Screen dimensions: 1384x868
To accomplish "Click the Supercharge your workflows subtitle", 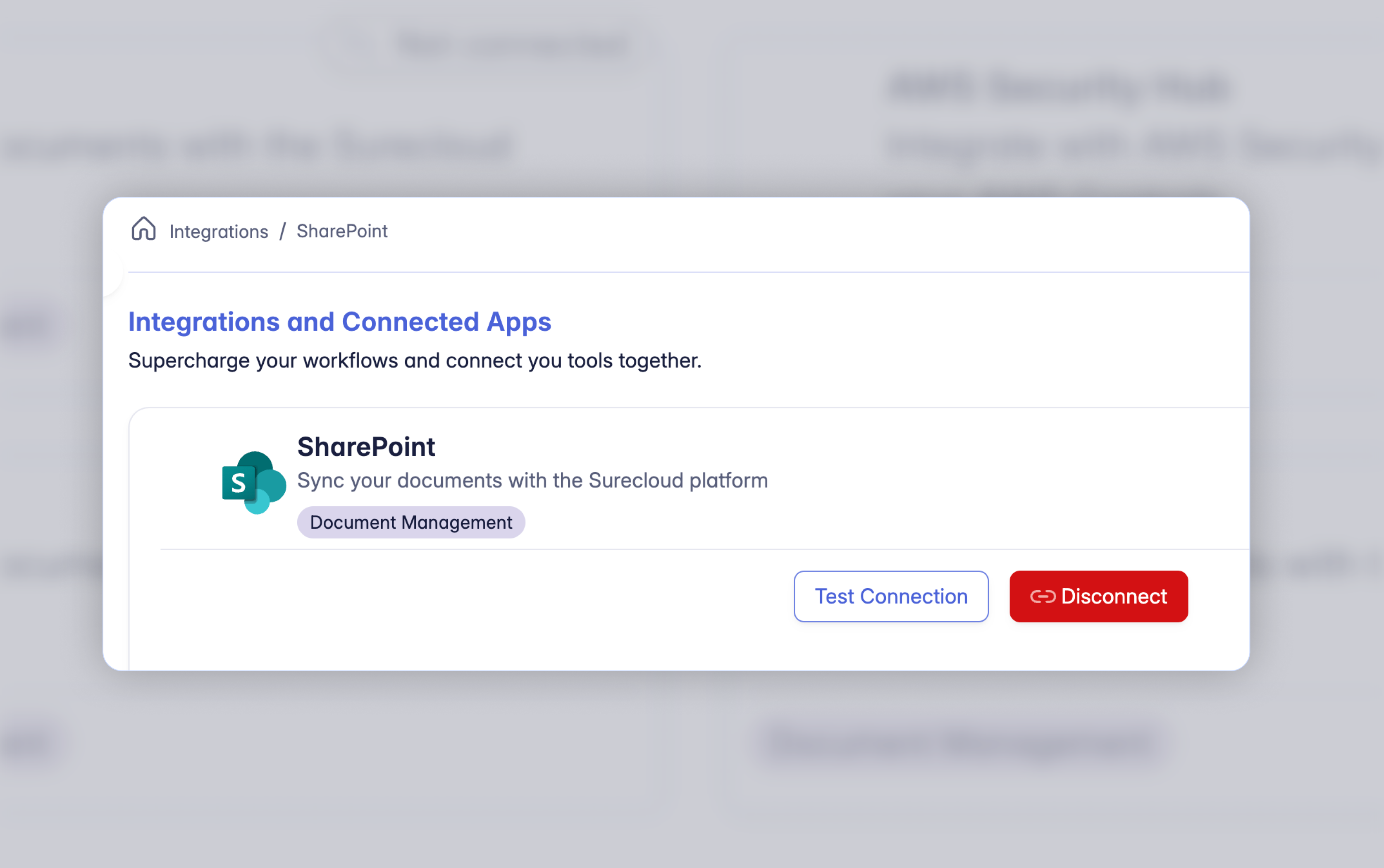I will (415, 360).
